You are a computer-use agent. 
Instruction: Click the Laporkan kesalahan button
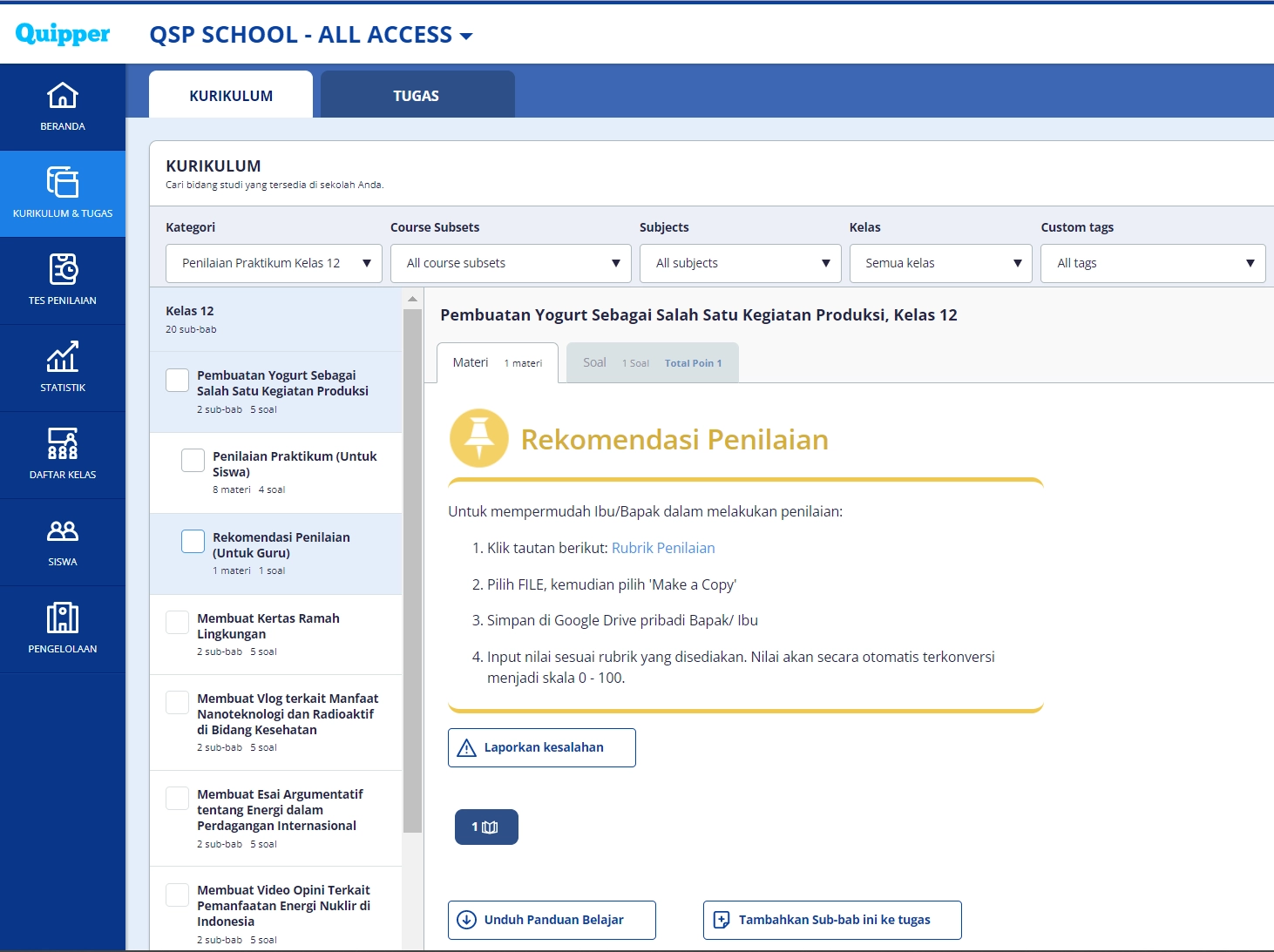tap(542, 747)
